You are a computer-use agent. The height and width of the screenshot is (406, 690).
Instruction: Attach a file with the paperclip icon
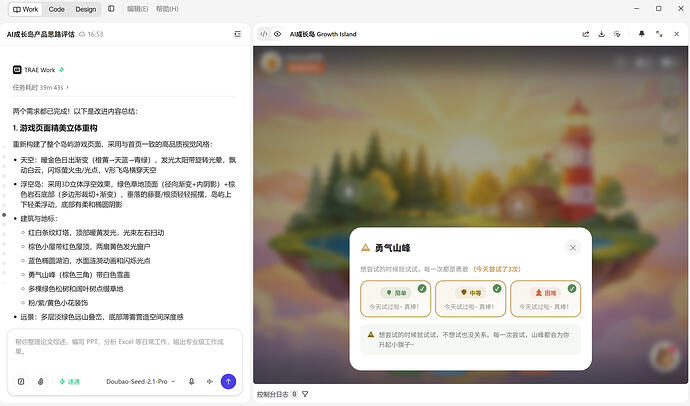(40, 381)
